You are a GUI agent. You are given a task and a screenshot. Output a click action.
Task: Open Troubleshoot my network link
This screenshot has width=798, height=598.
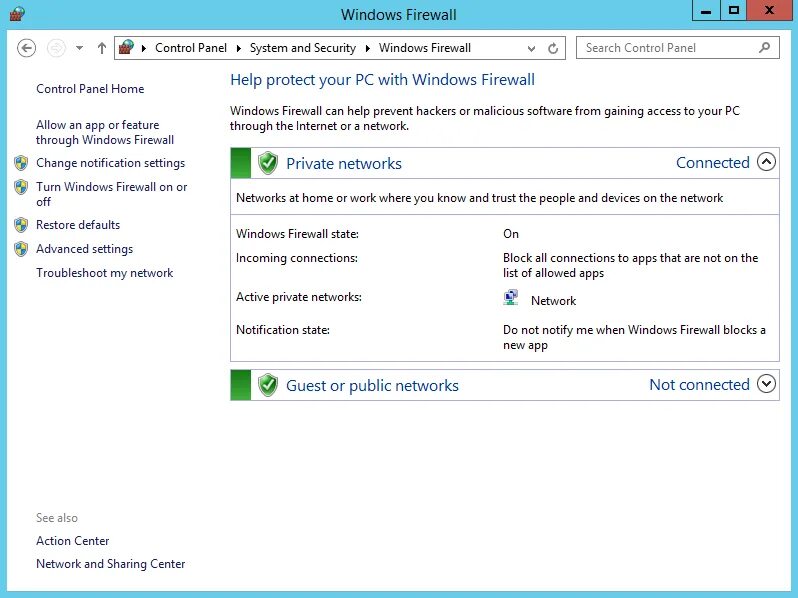[x=104, y=273]
